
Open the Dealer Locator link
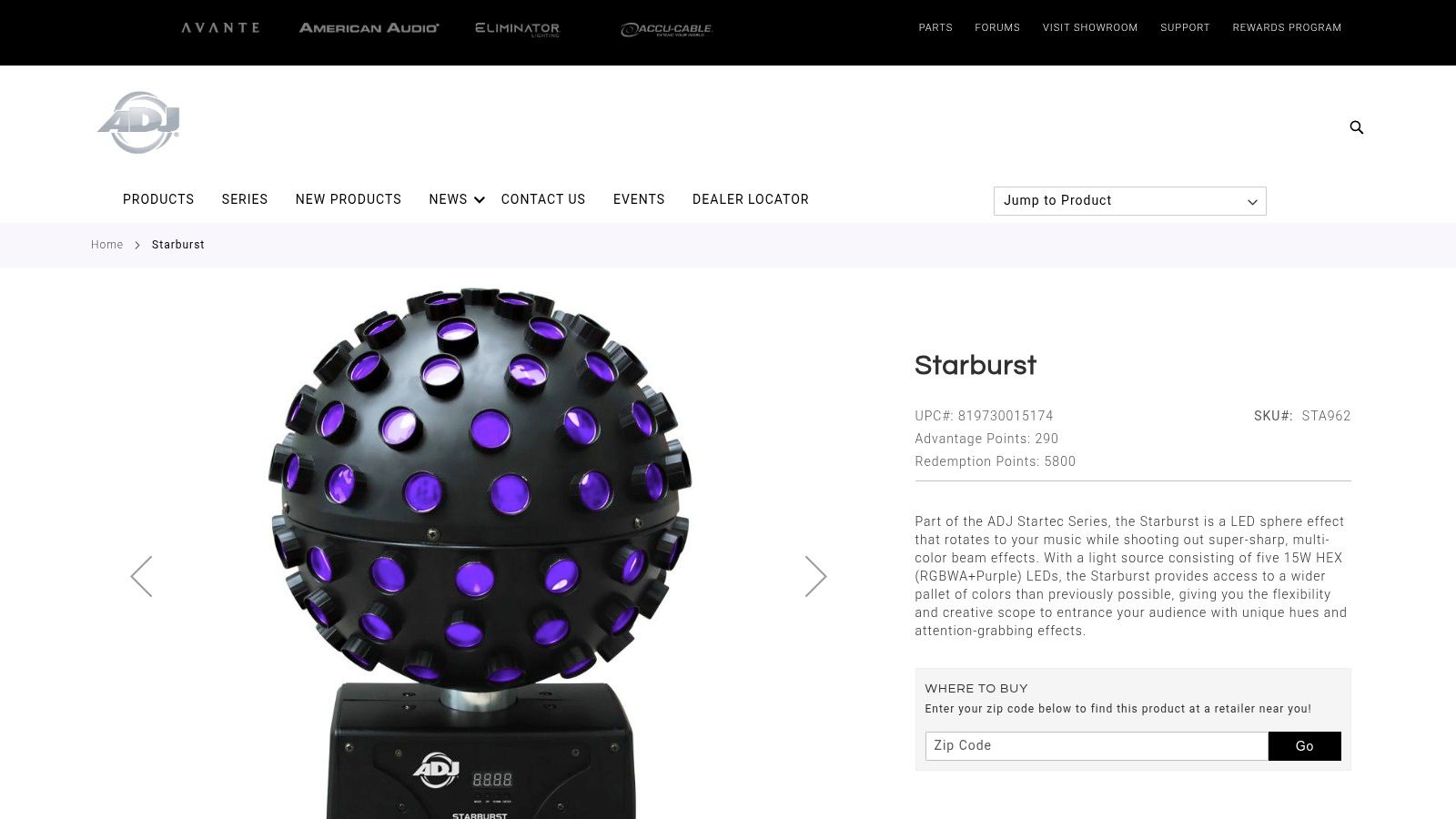click(x=751, y=199)
